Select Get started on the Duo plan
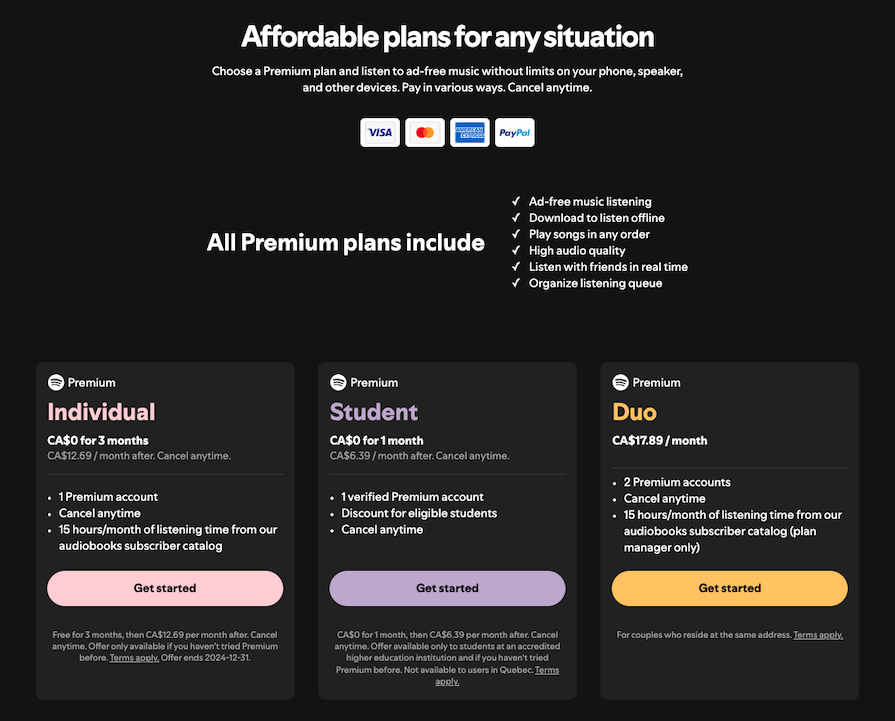 (x=729, y=588)
